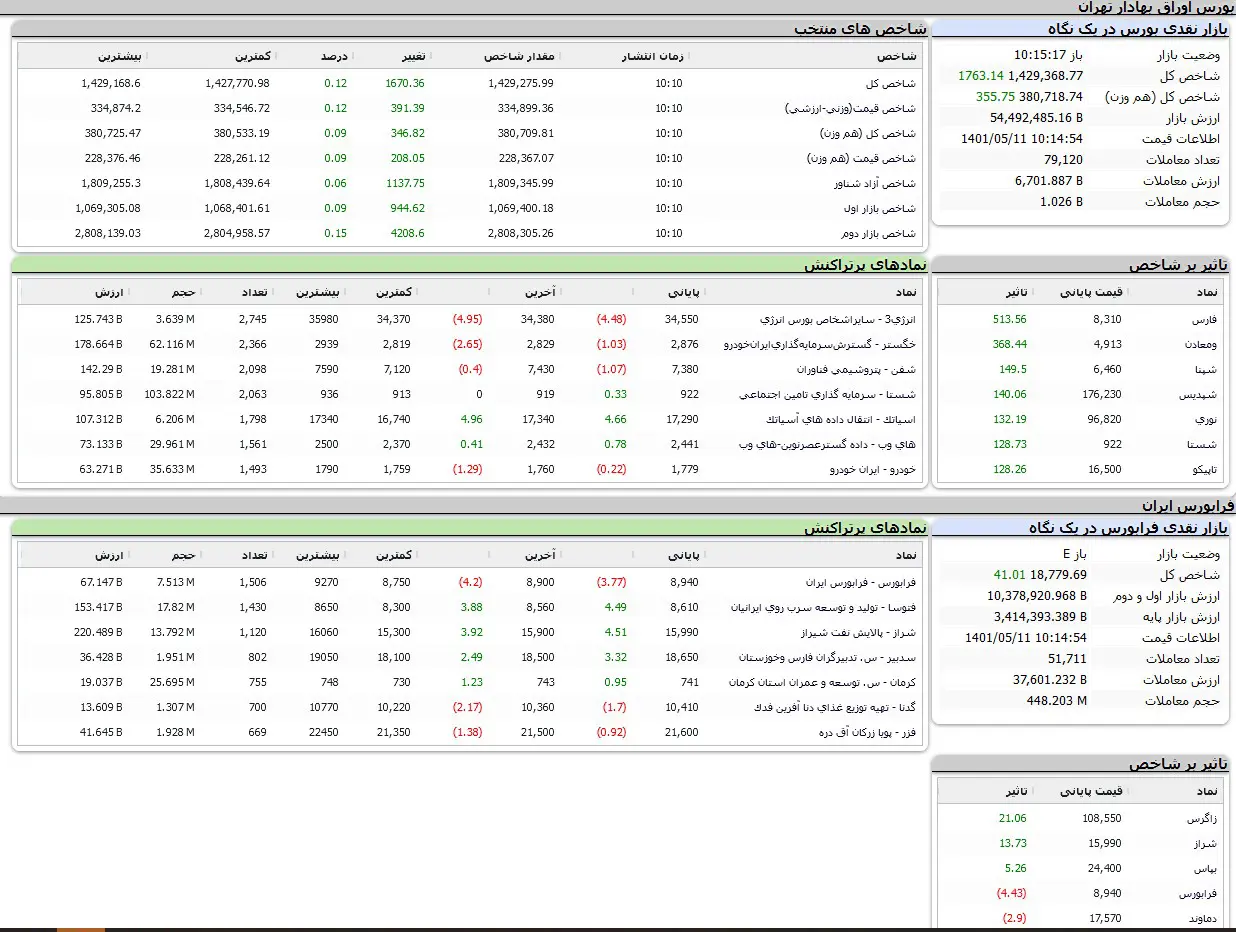The width and height of the screenshot is (1236, 932).
Task: Click the درصد column header in indices table
Action: click(x=334, y=56)
